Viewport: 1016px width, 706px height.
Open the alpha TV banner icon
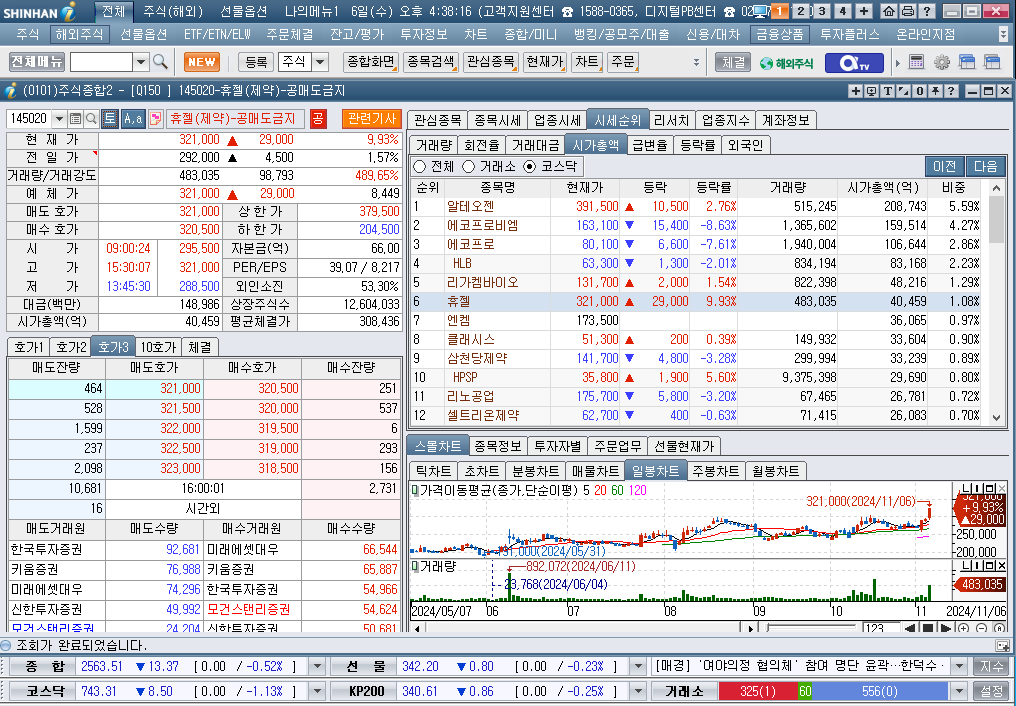[x=854, y=63]
